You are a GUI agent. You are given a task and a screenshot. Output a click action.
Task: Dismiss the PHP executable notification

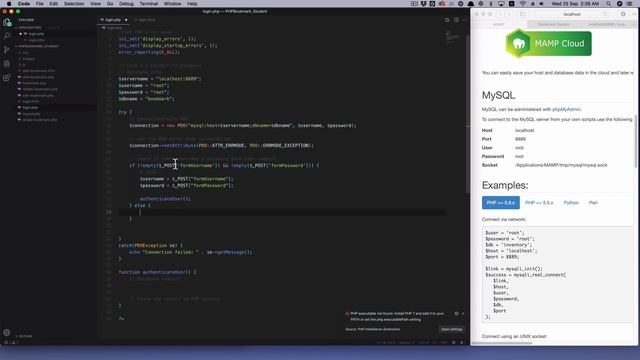click(x=463, y=313)
